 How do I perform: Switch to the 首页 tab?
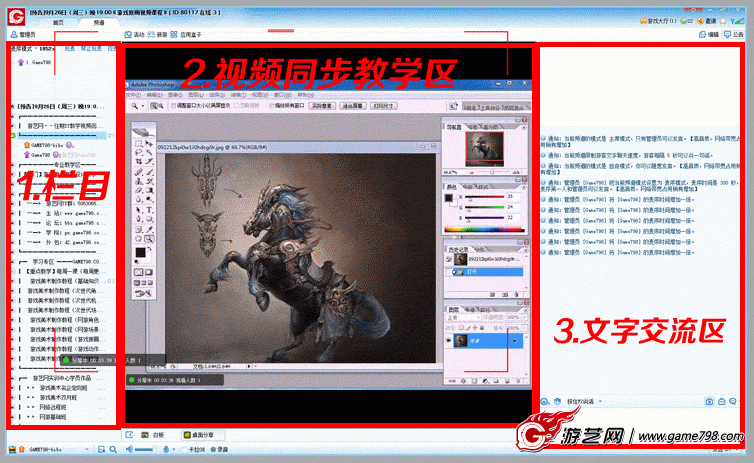[x=58, y=23]
